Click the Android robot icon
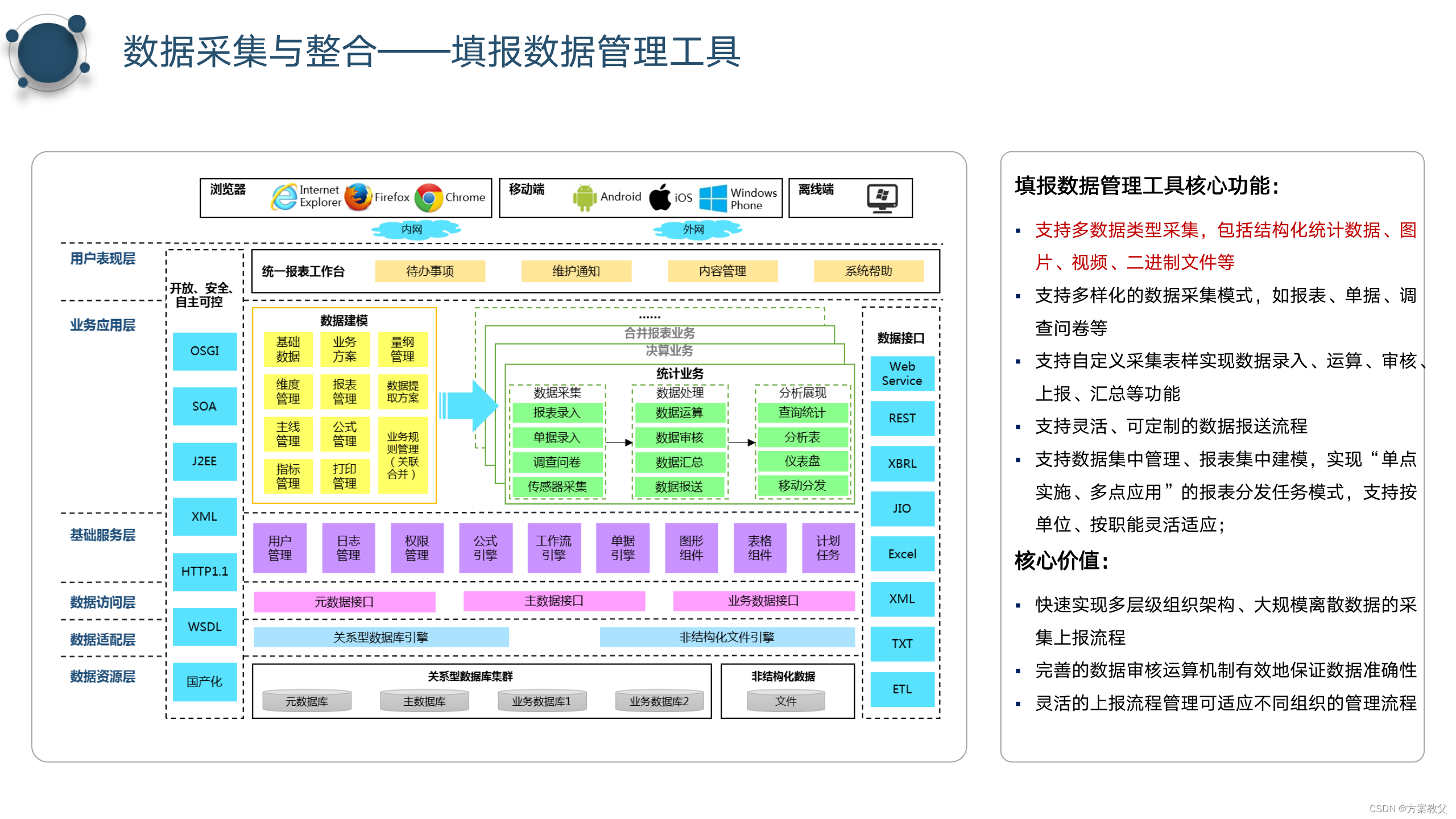The image size is (1456, 819). pyautogui.click(x=585, y=197)
